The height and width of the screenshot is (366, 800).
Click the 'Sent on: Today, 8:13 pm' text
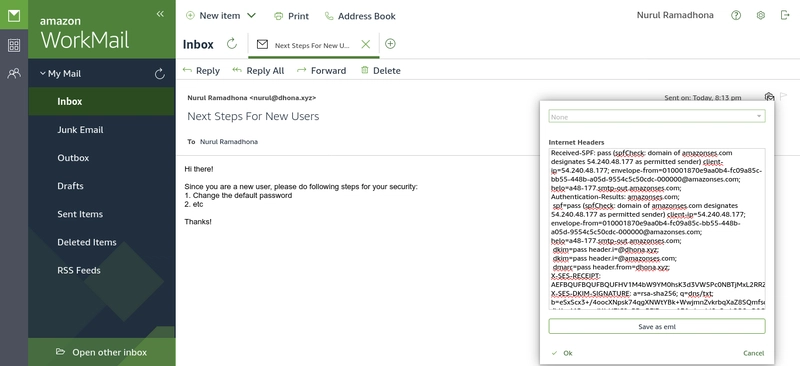(x=703, y=97)
